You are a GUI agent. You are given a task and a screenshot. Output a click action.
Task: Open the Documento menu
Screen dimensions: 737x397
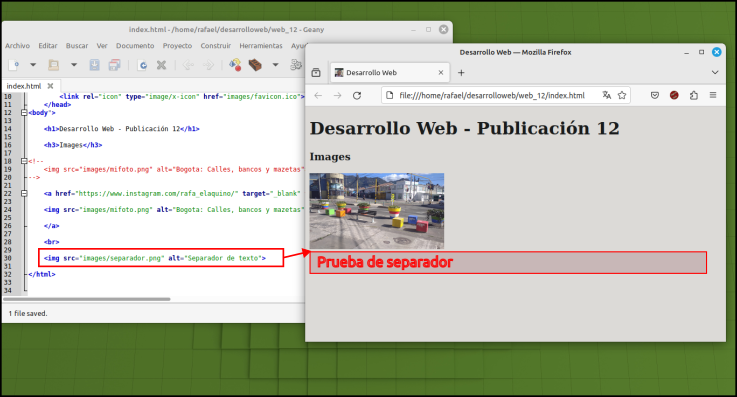[x=135, y=46]
